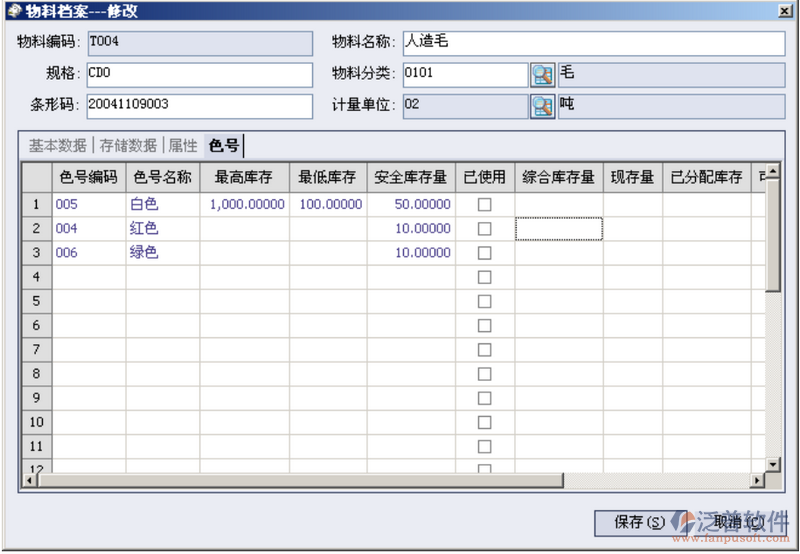The height and width of the screenshot is (554, 800).
Task: Save changes with 保存(S) button
Action: coord(640,522)
